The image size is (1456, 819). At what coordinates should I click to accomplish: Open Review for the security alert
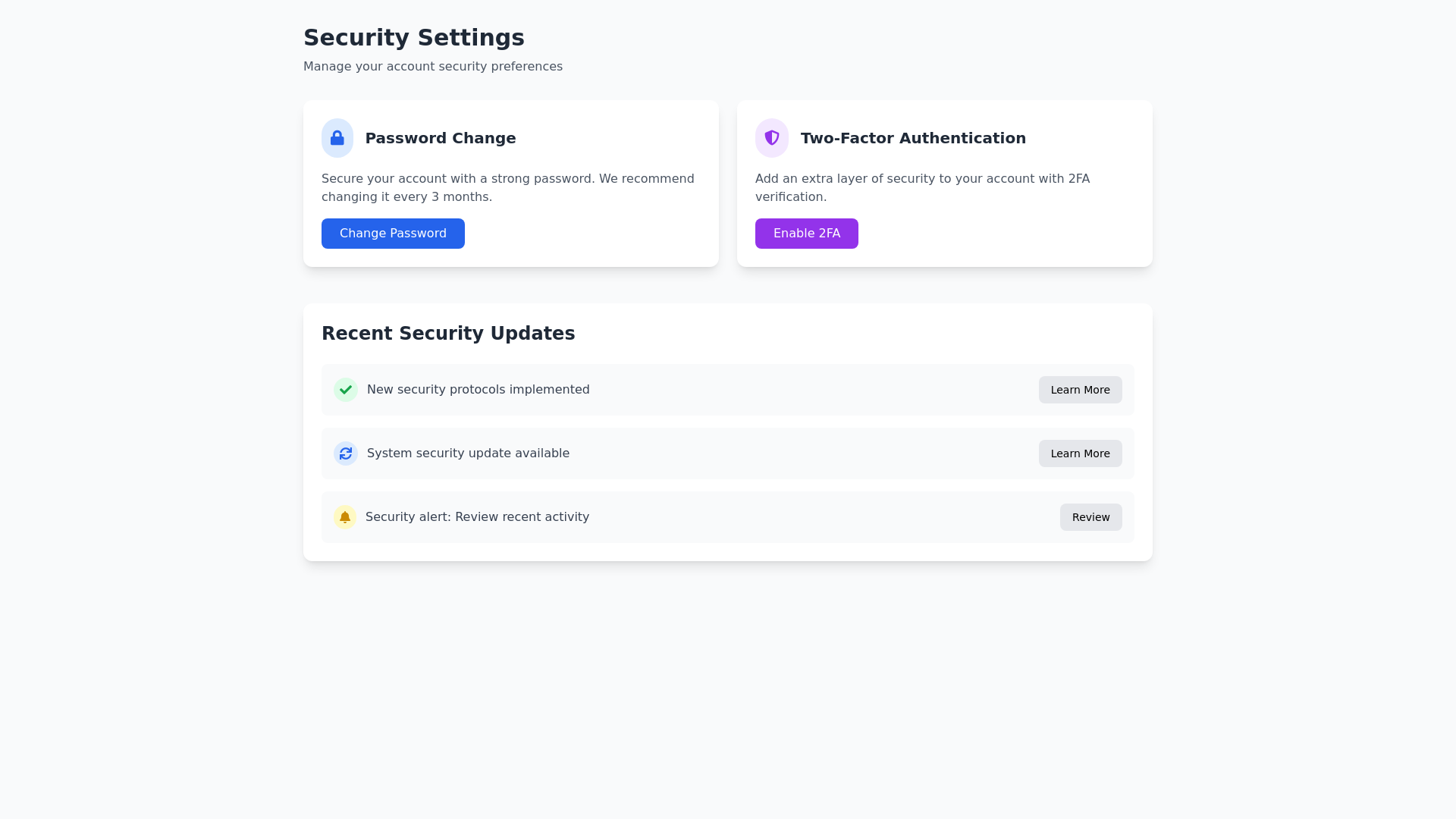[1090, 517]
